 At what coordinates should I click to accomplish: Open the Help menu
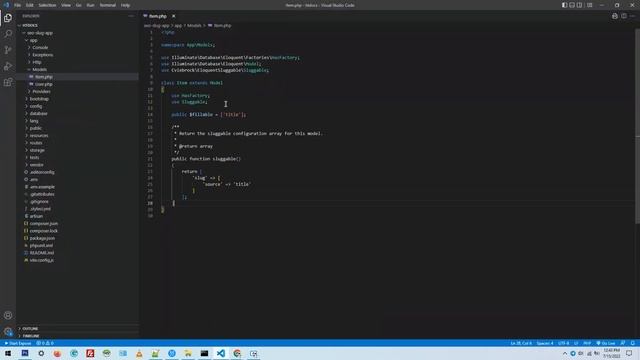pyautogui.click(x=125, y=5)
